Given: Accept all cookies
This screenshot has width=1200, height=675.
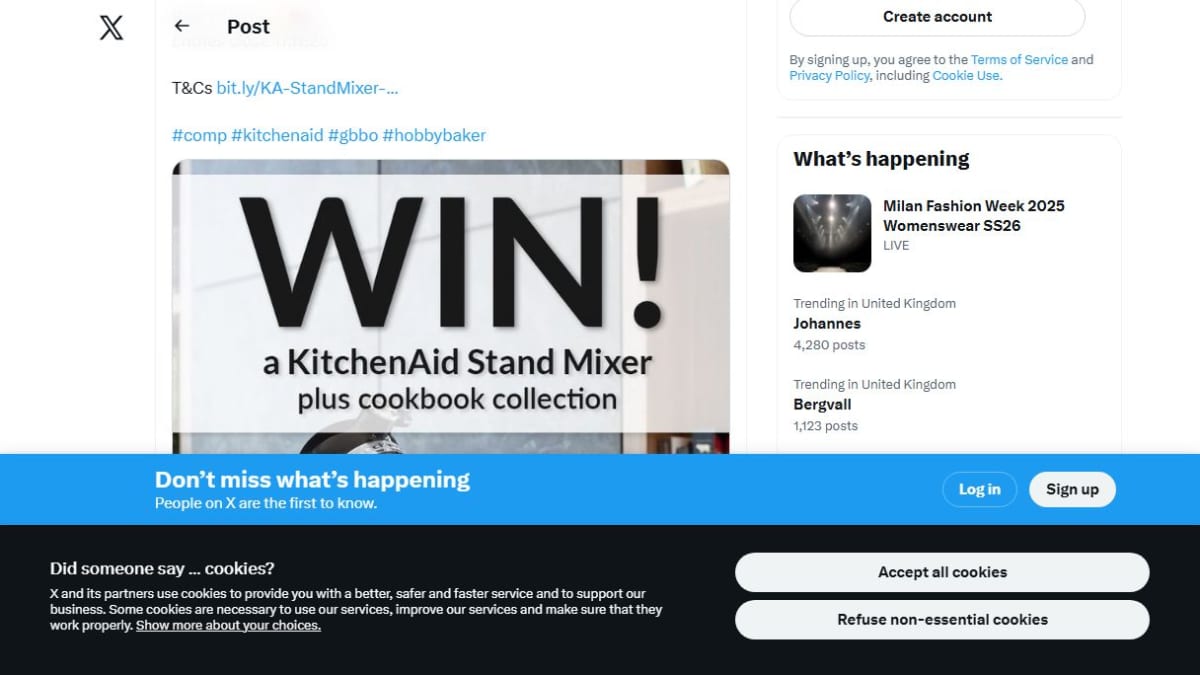Looking at the screenshot, I should (942, 572).
